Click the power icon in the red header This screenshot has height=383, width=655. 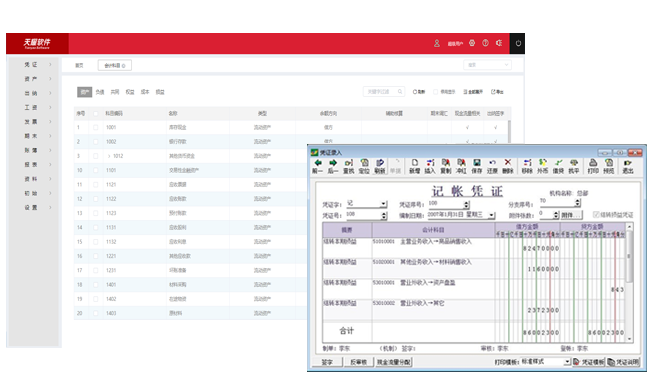point(518,43)
